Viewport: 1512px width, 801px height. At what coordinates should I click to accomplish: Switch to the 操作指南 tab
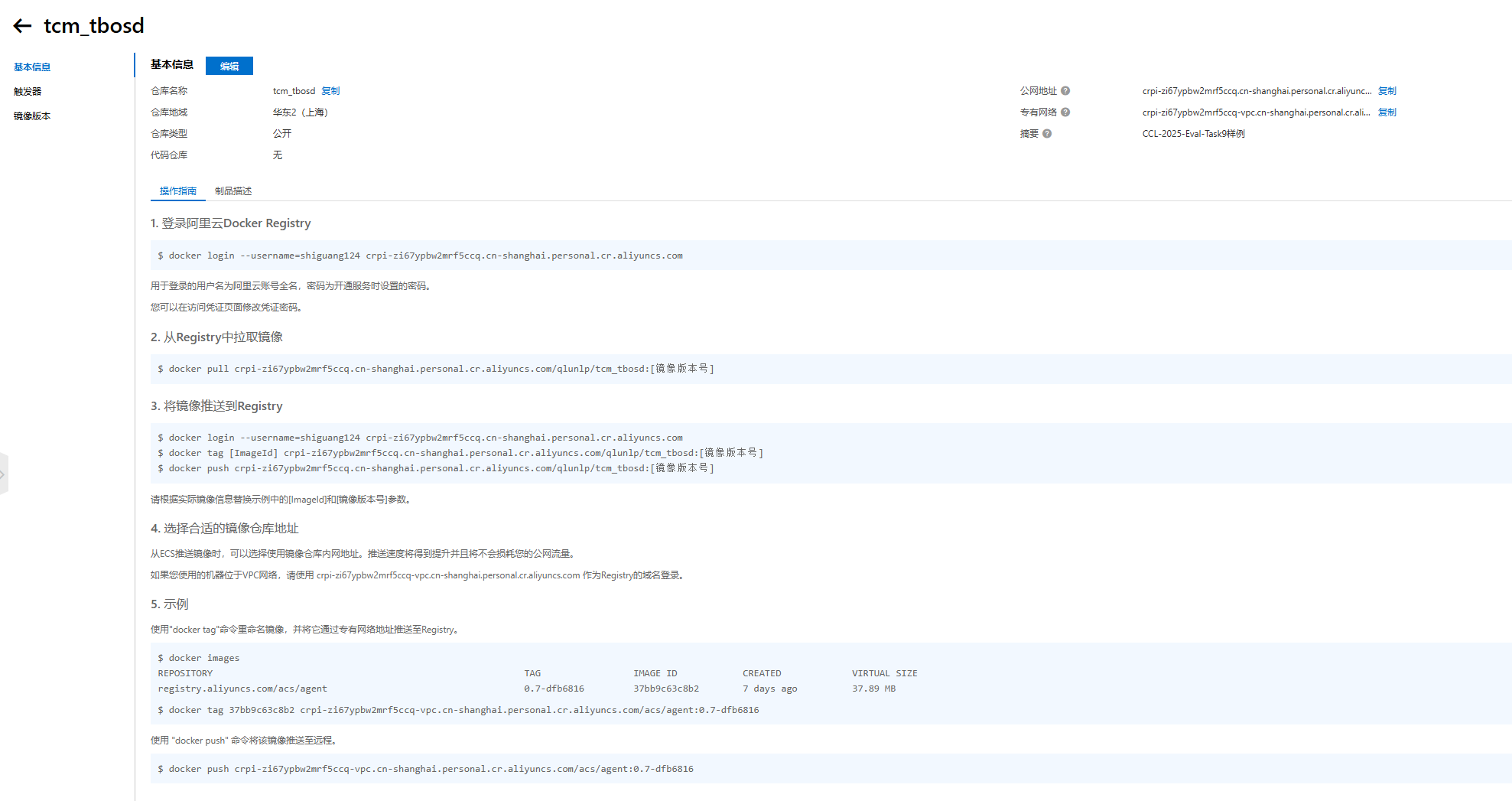click(177, 191)
